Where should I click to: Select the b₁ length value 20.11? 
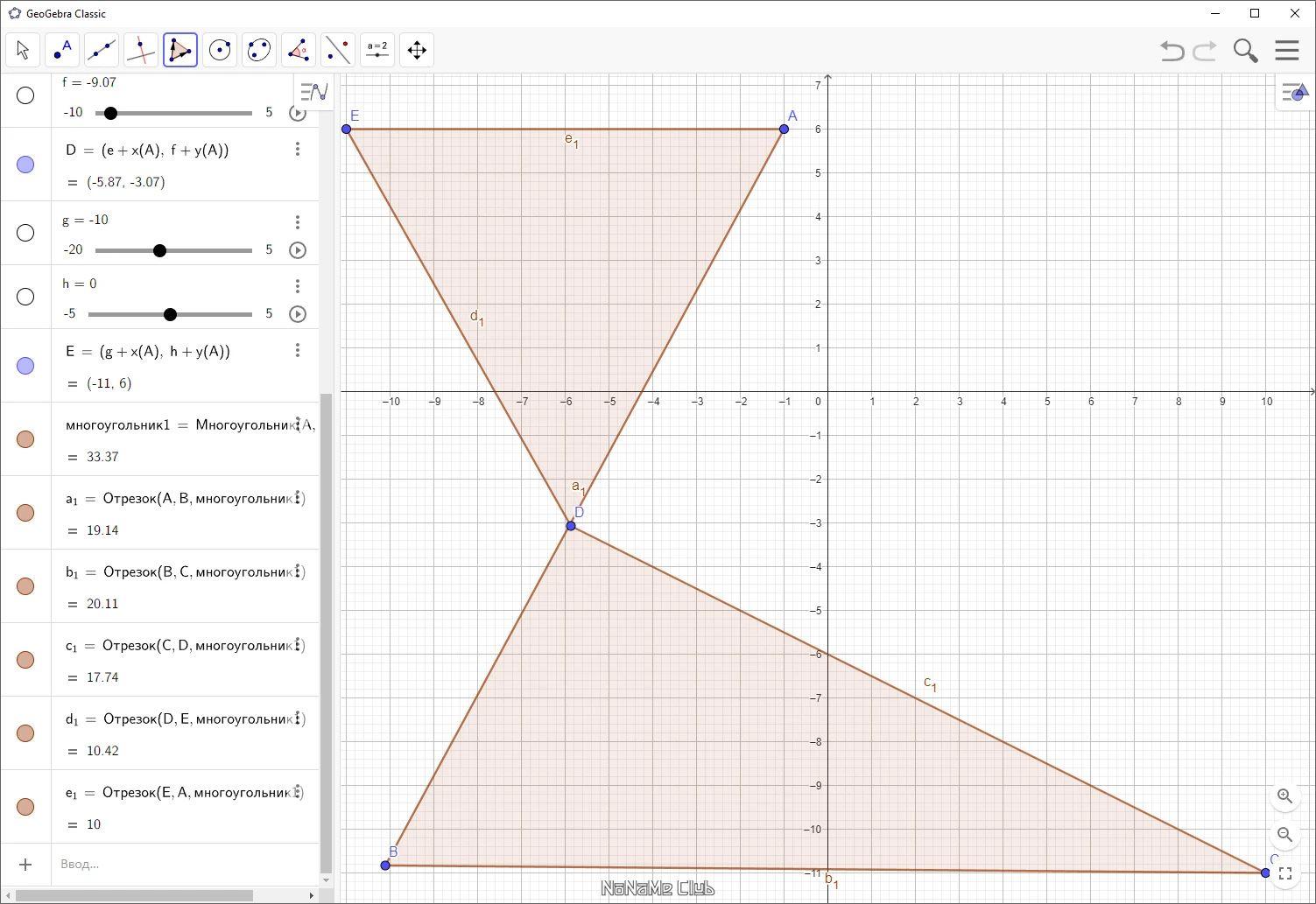point(102,604)
